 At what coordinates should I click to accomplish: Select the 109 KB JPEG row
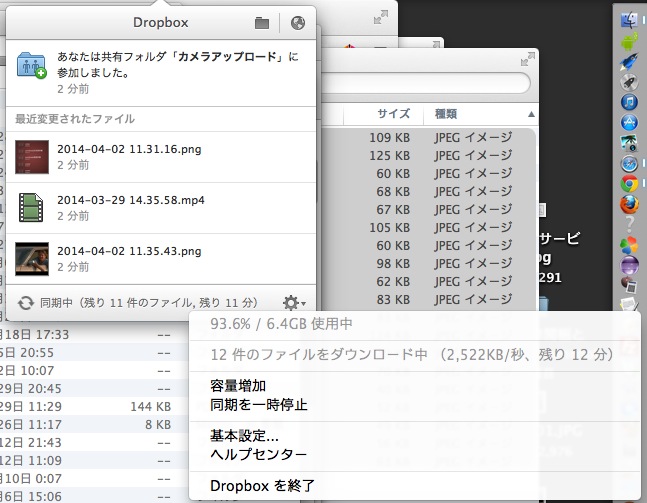pyautogui.click(x=429, y=137)
